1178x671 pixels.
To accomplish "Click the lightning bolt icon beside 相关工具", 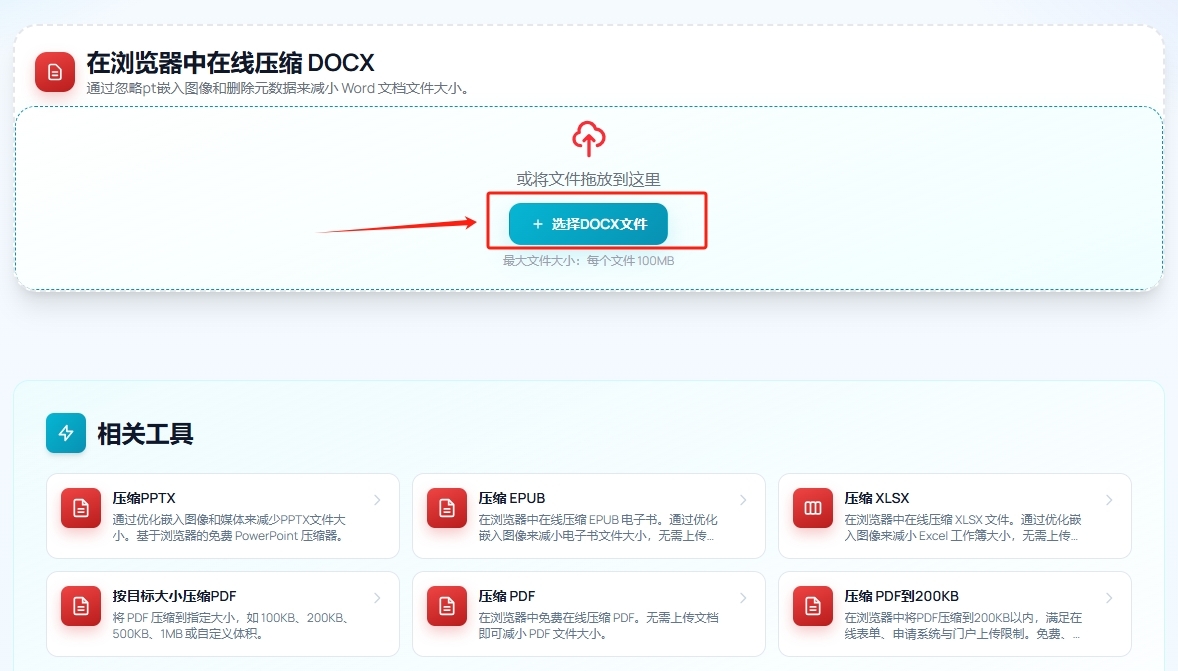I will click(66, 433).
